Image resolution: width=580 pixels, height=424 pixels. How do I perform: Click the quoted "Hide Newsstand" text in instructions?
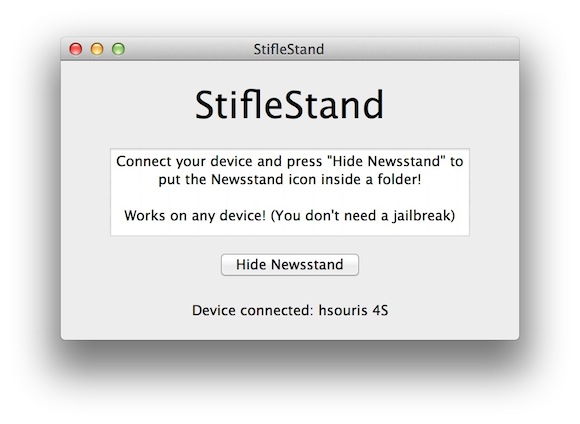[x=386, y=161]
